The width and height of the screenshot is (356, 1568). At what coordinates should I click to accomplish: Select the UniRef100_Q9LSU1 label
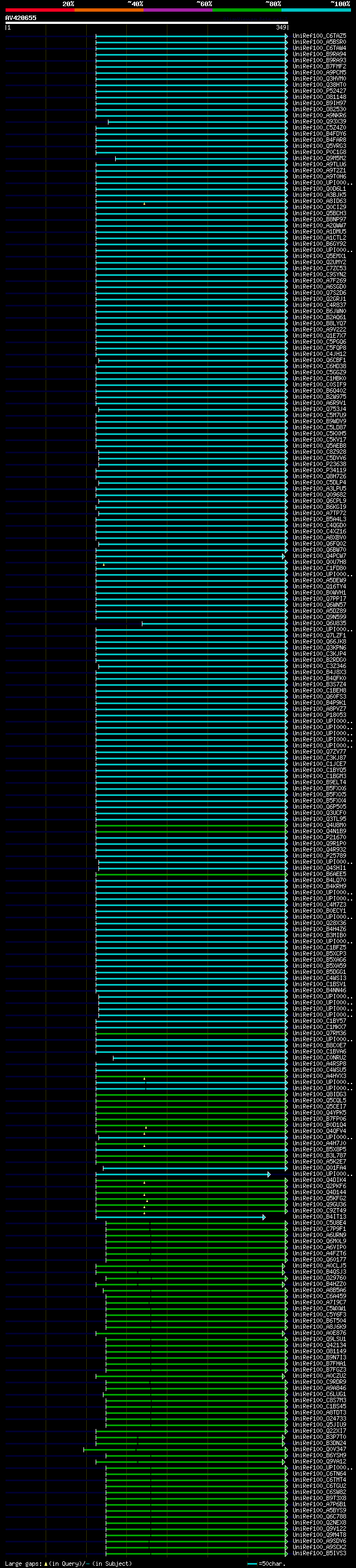click(319, 1339)
